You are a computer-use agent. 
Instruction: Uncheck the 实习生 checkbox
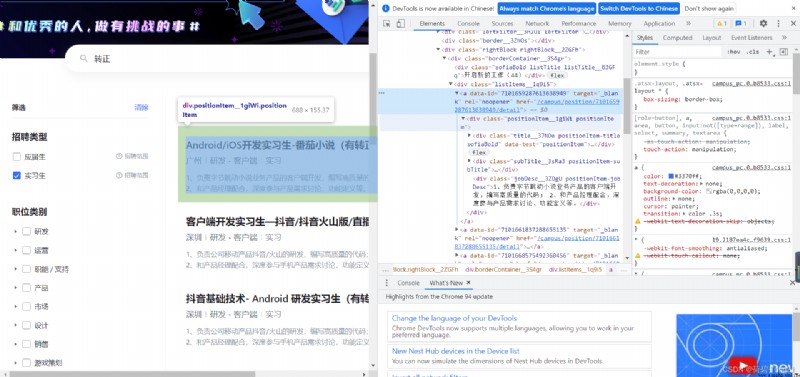(x=16, y=175)
